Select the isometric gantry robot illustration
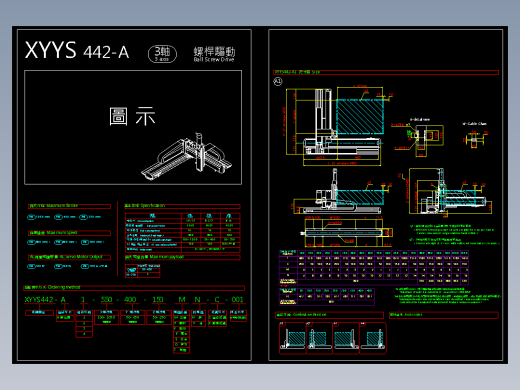The width and height of the screenshot is (520, 390). pyautogui.click(x=187, y=156)
